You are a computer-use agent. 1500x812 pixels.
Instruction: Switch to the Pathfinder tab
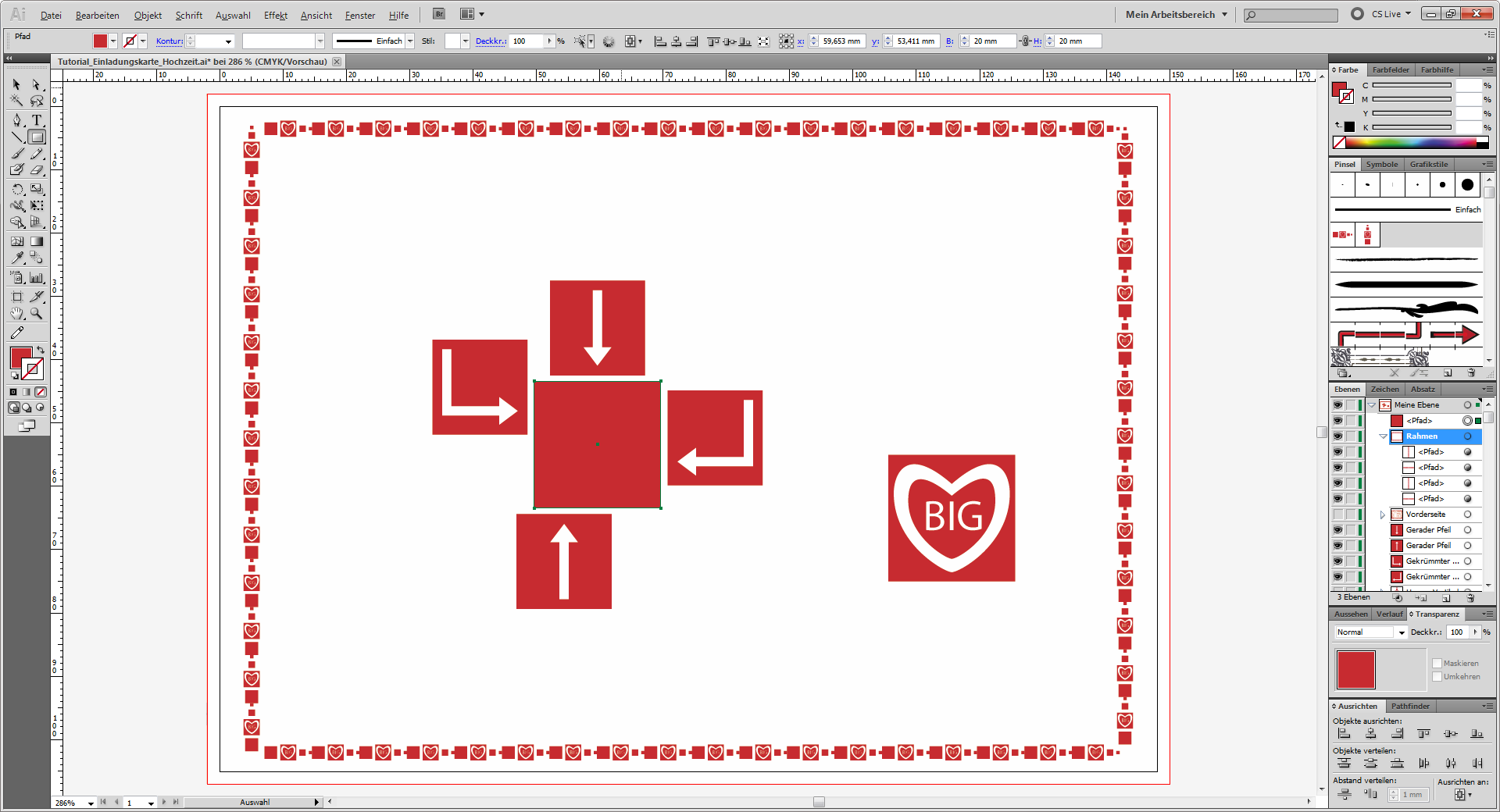pos(1410,706)
